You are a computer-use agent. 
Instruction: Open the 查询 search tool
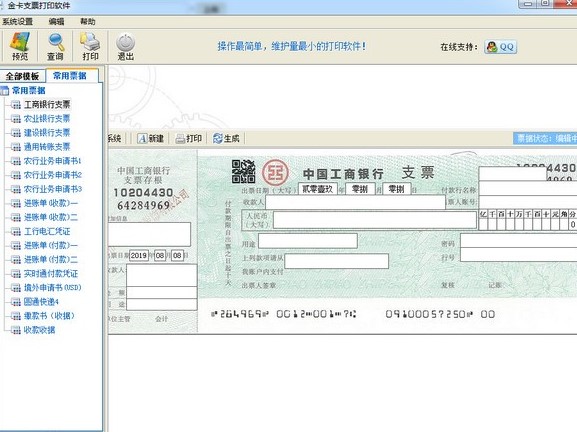click(56, 46)
